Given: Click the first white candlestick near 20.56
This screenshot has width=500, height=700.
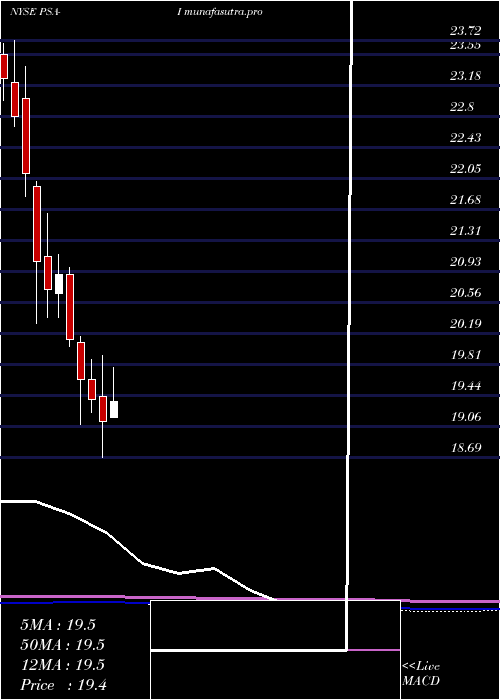Looking at the screenshot, I should pyautogui.click(x=59, y=284).
